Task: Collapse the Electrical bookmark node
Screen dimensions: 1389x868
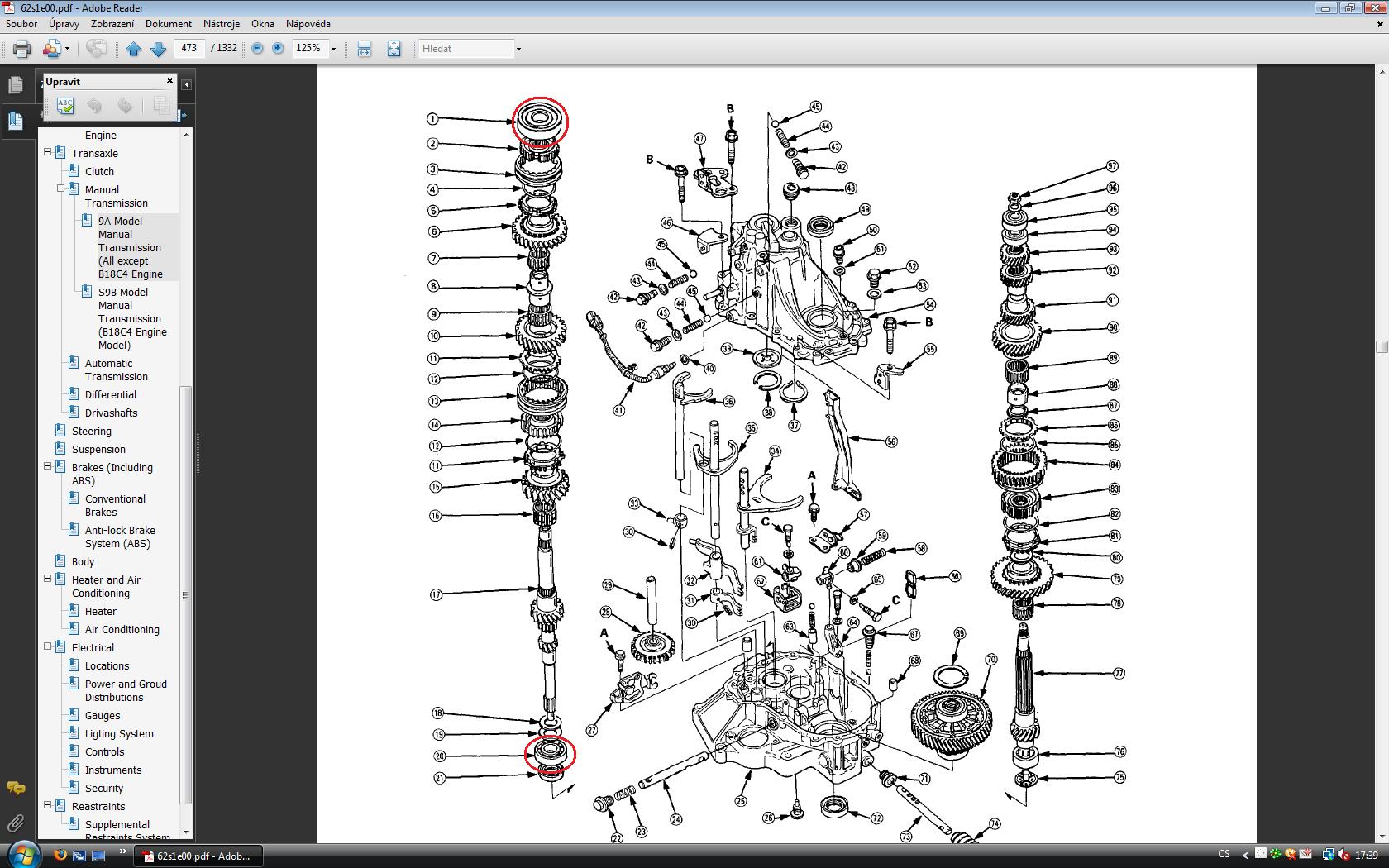Action: point(48,647)
